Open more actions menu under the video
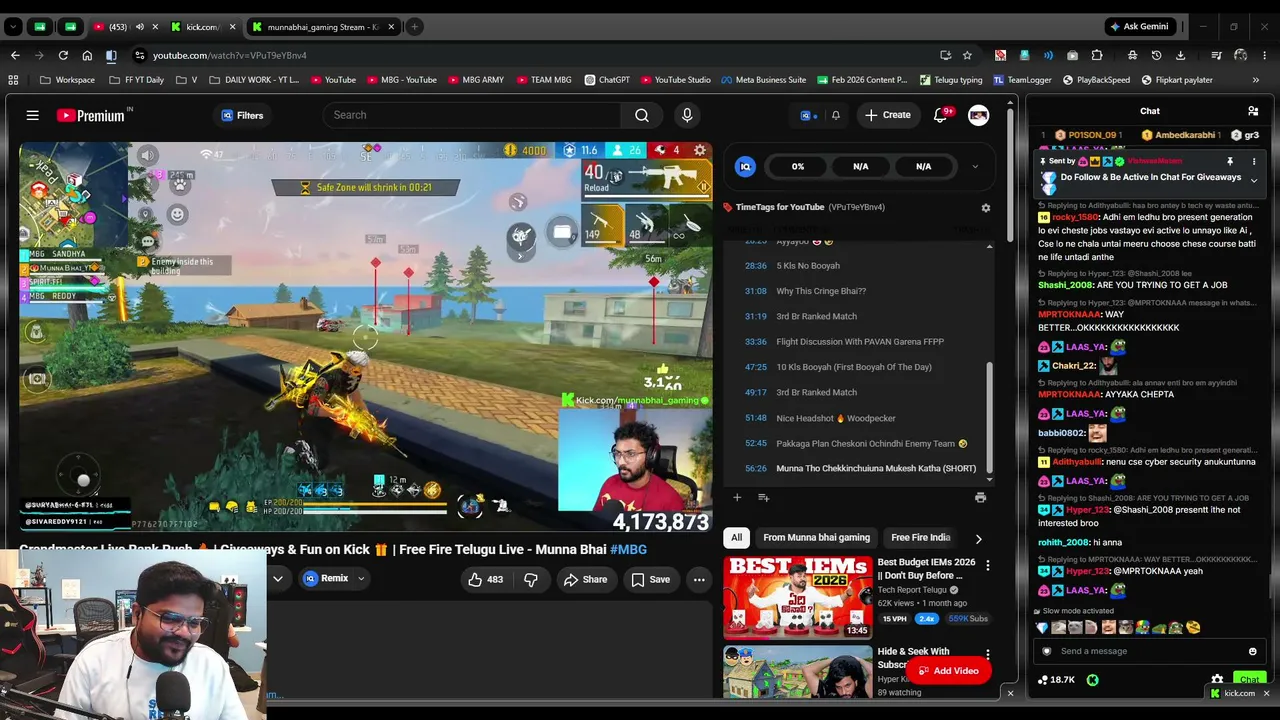 point(699,579)
